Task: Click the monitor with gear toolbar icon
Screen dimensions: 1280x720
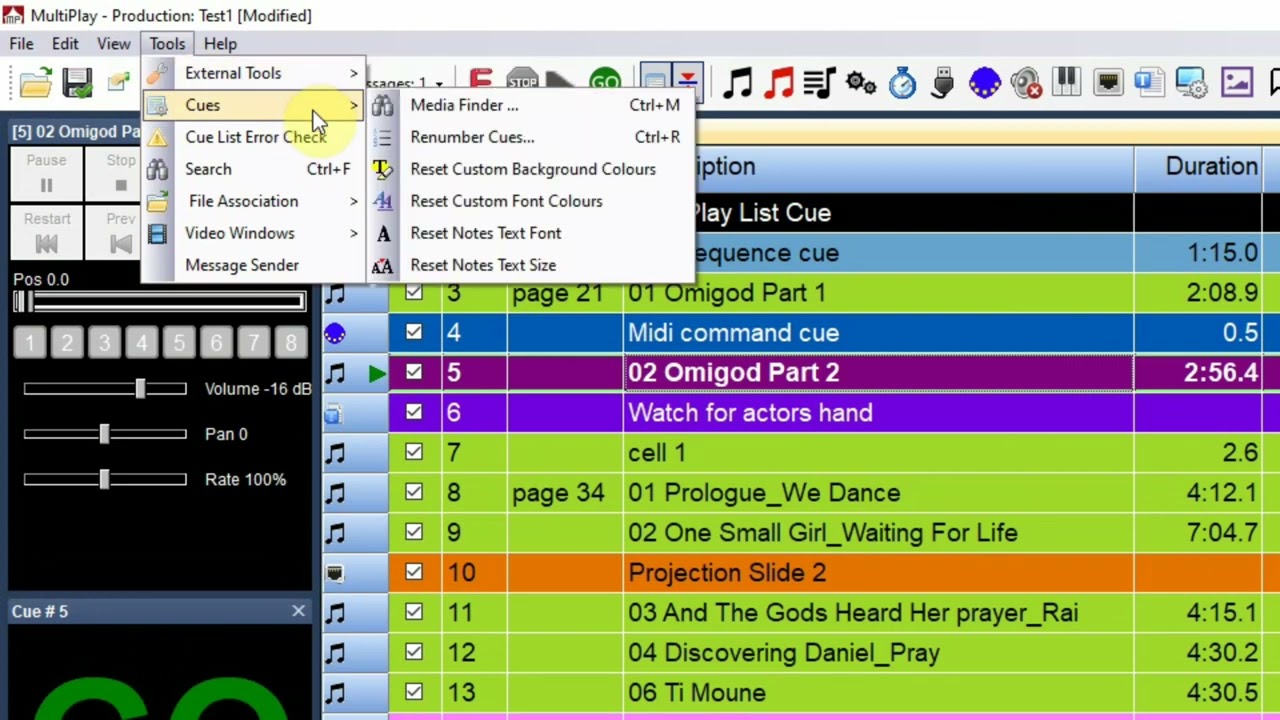Action: (1191, 83)
